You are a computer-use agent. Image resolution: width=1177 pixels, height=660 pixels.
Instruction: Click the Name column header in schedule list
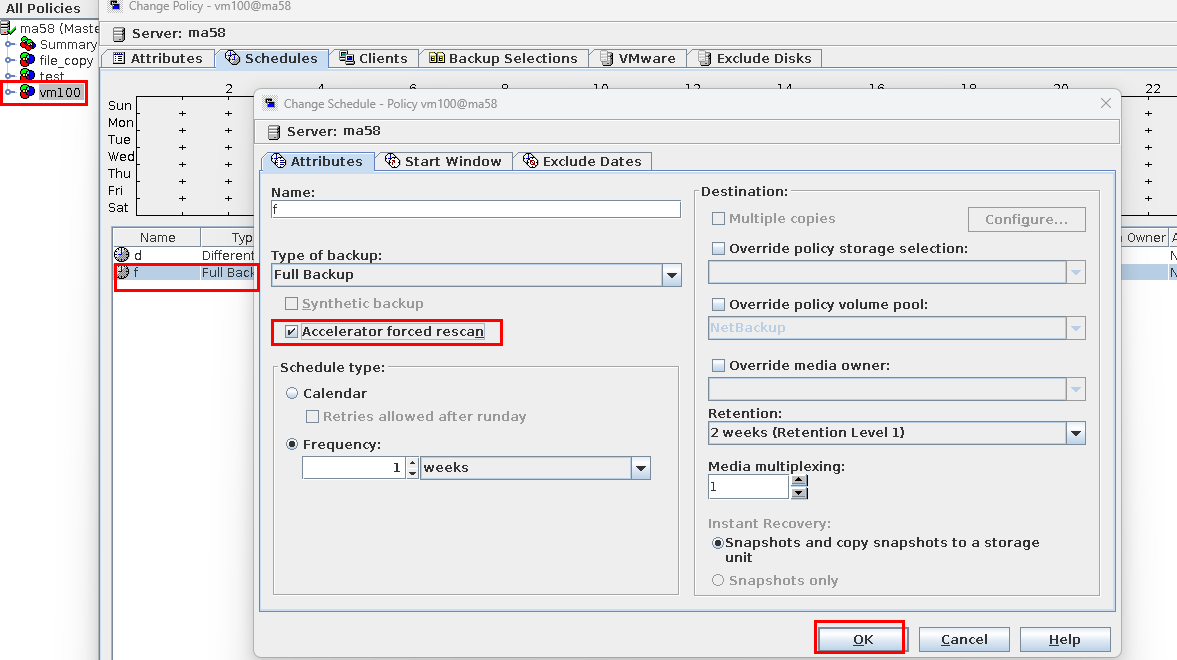[x=157, y=237]
